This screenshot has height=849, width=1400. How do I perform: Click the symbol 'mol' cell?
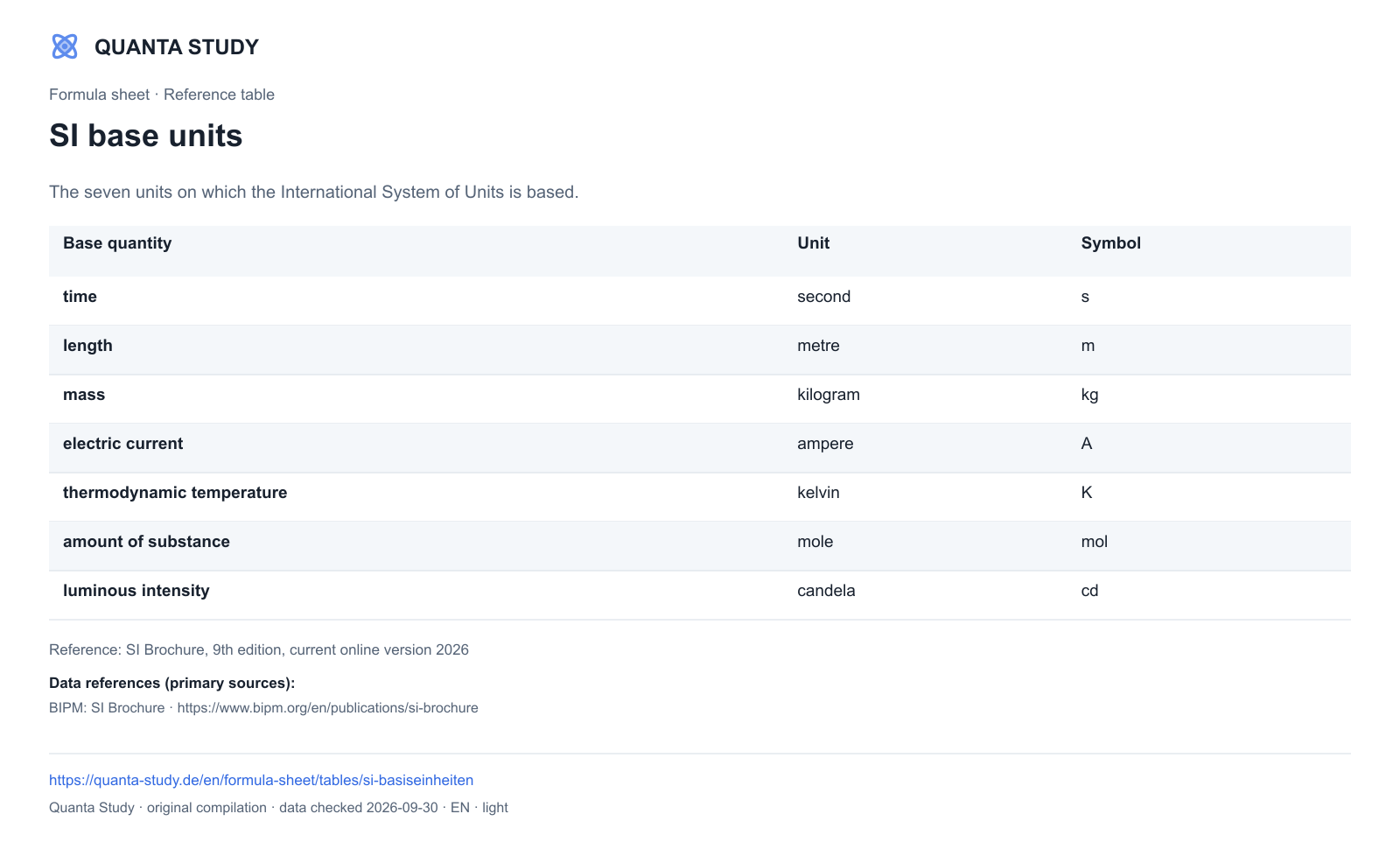click(x=1094, y=542)
